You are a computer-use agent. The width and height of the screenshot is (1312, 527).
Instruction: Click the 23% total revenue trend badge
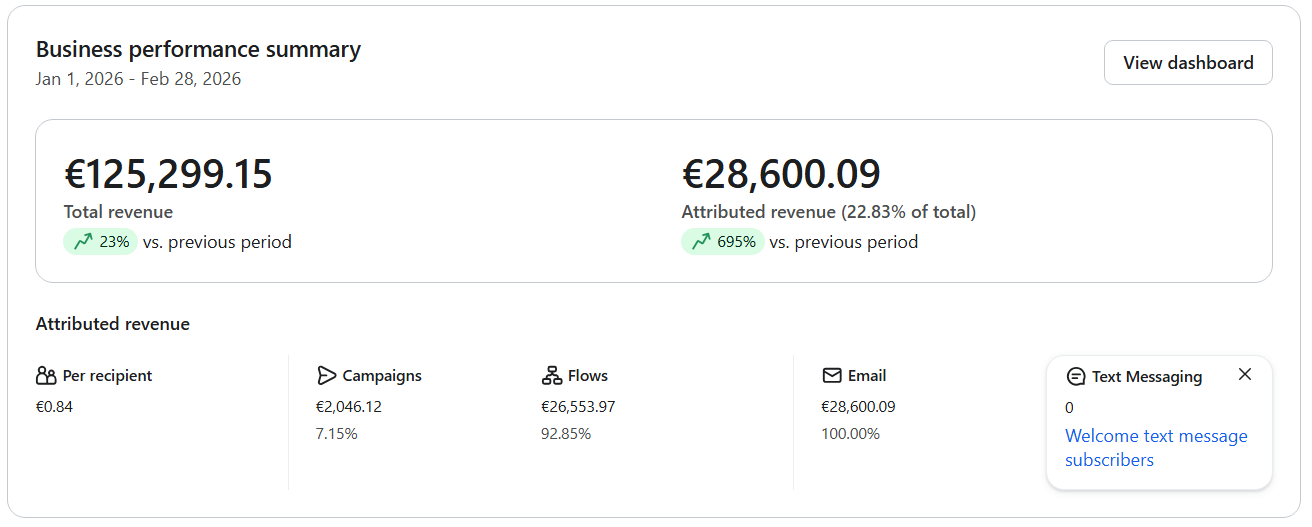[x=100, y=242]
